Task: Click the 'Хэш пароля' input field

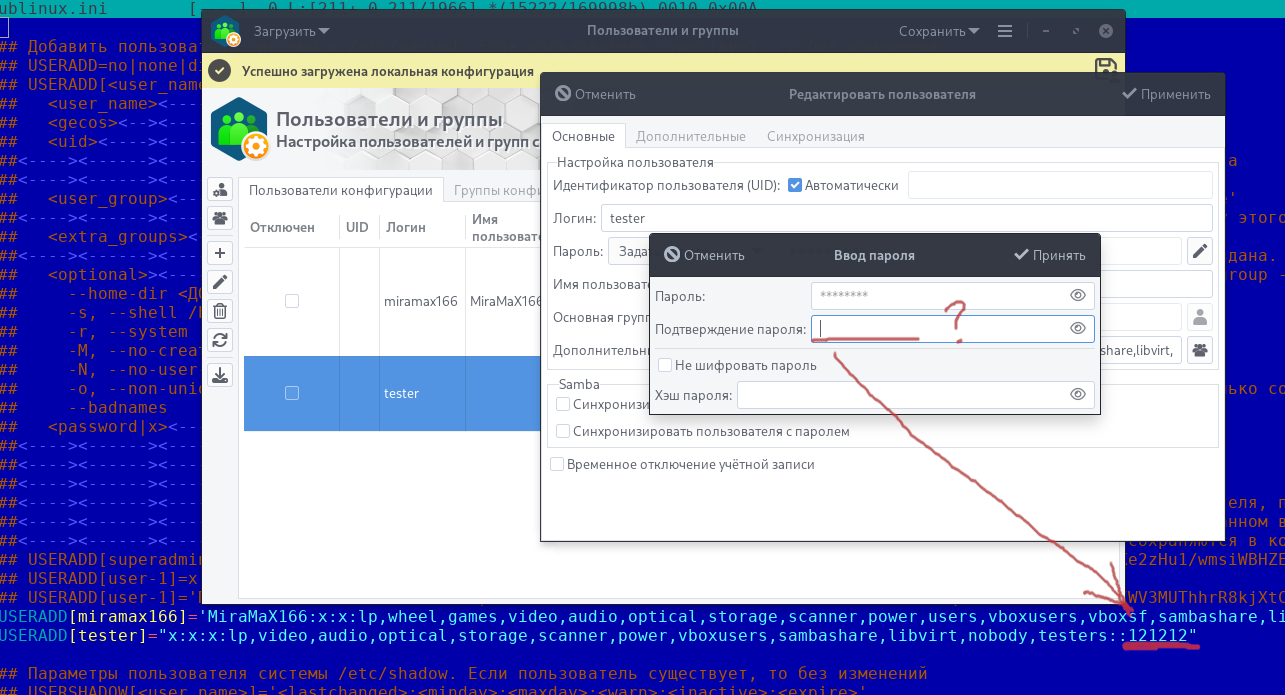Action: [915, 394]
